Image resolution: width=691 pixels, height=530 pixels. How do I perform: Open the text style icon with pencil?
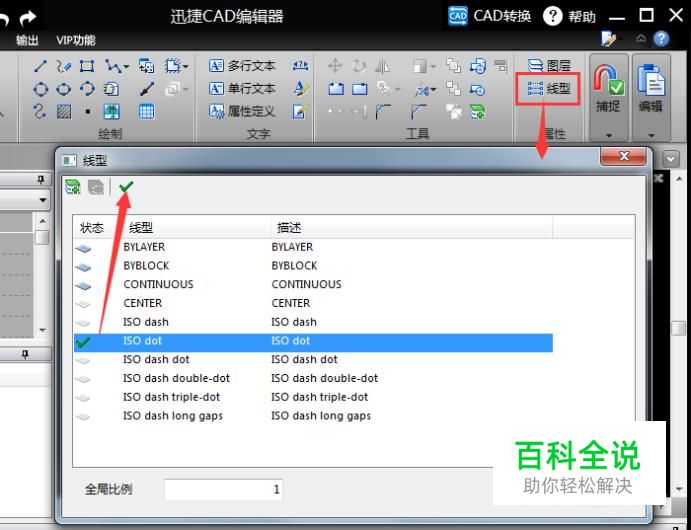tap(301, 89)
